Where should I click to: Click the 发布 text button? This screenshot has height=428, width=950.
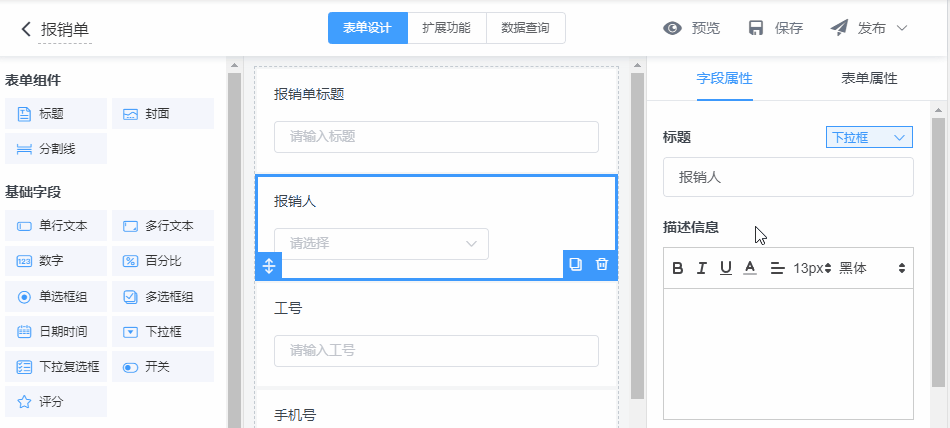pyautogui.click(x=872, y=28)
